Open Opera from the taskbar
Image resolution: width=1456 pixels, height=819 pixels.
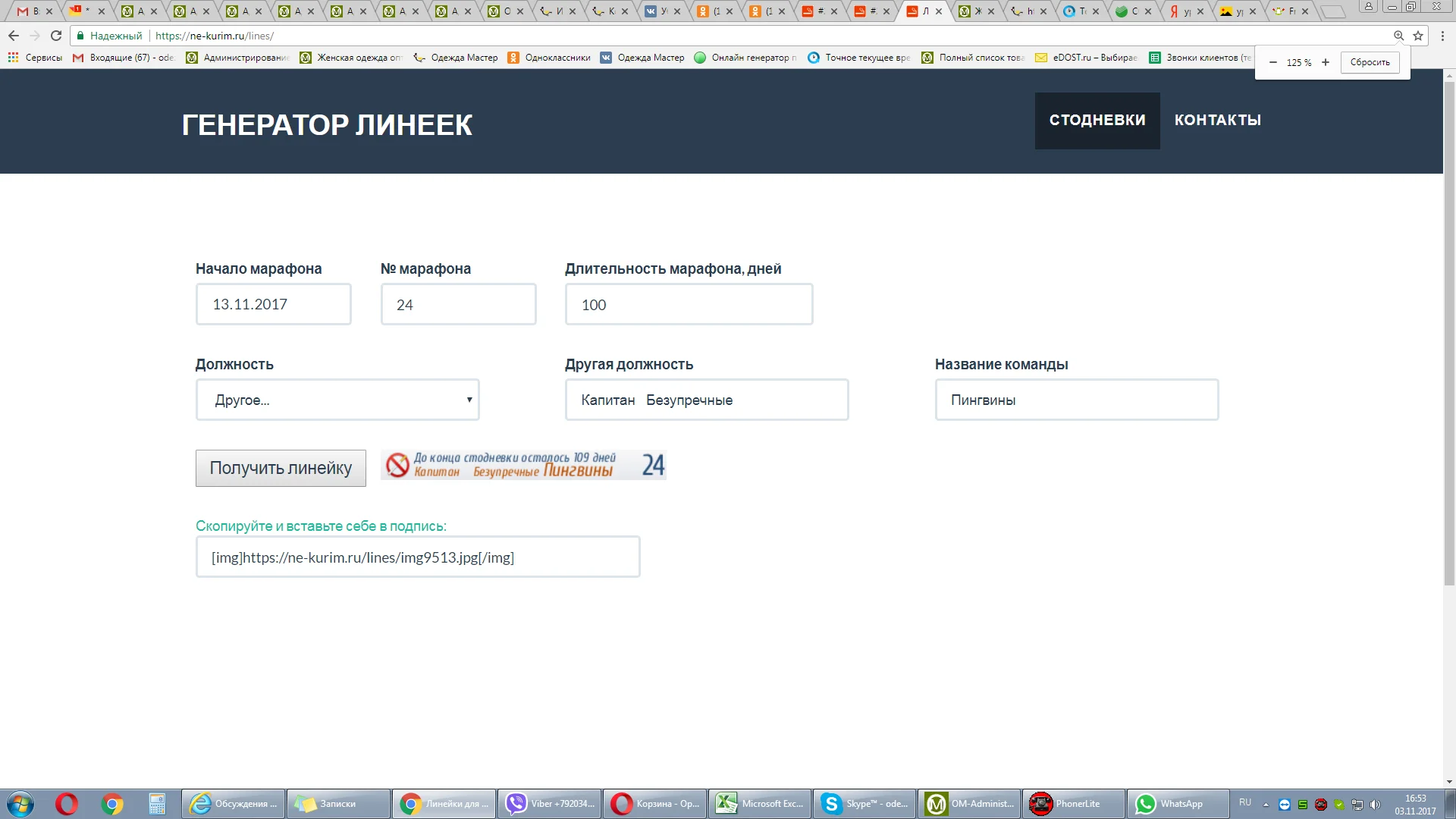[67, 804]
